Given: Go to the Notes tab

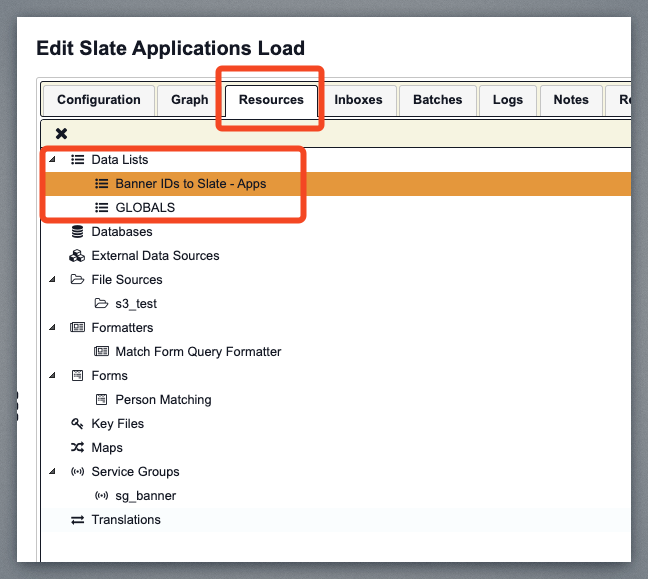Looking at the screenshot, I should pos(571,100).
